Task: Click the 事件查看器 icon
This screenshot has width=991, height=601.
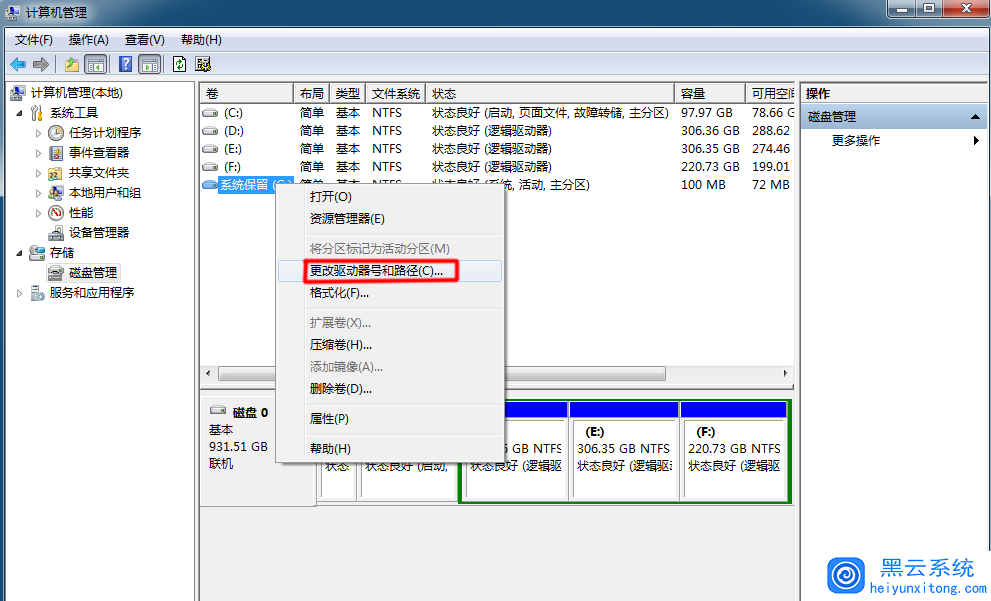Action: click(x=56, y=153)
